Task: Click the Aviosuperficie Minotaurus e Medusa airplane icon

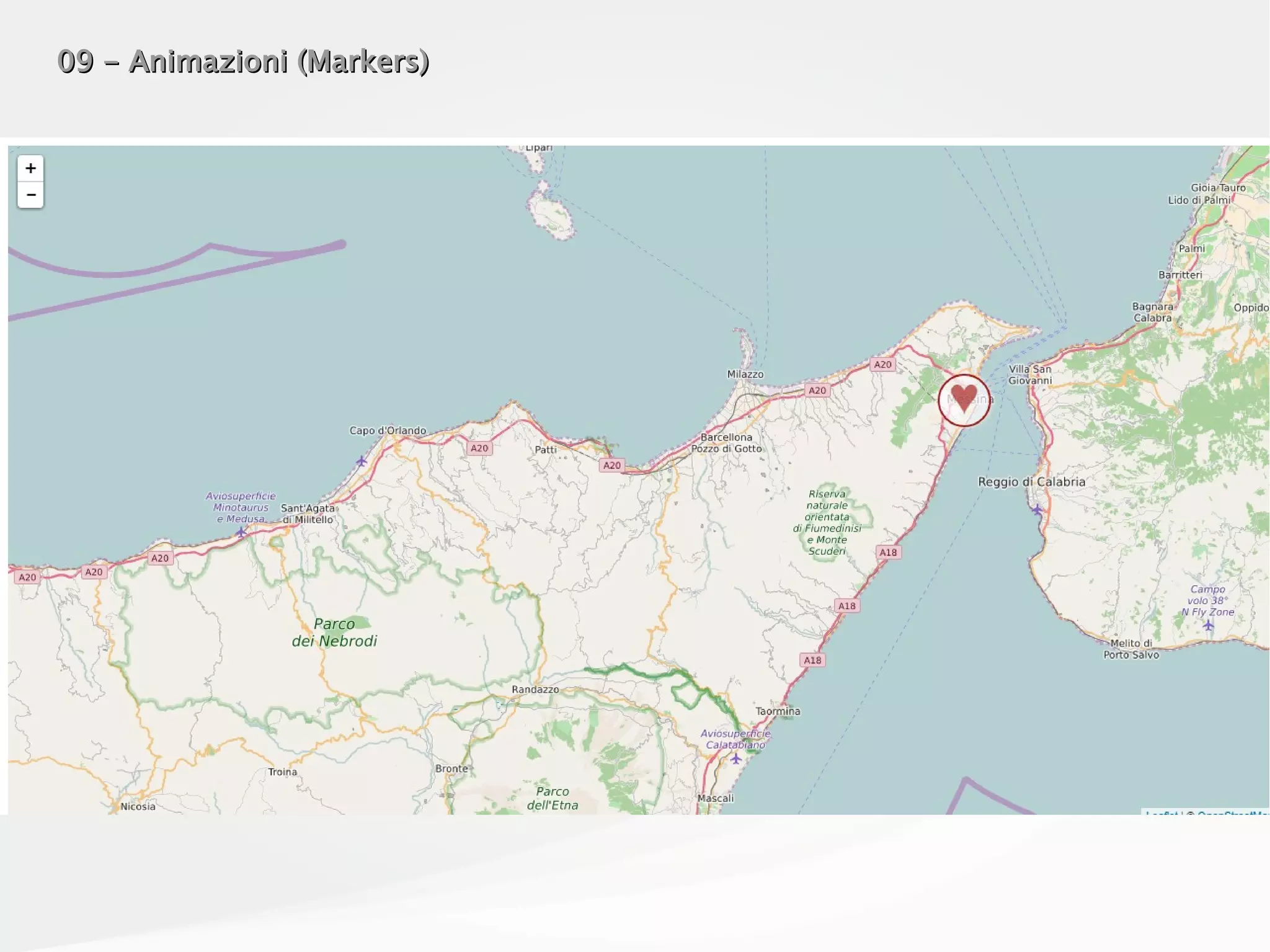Action: 241,532
